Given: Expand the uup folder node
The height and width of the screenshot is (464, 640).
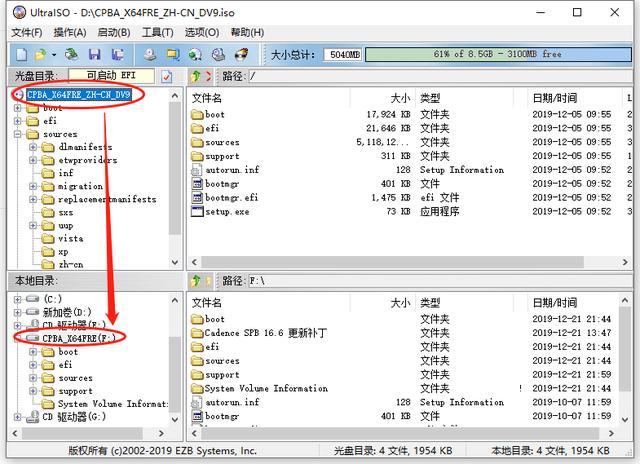Looking at the screenshot, I should coord(33,225).
